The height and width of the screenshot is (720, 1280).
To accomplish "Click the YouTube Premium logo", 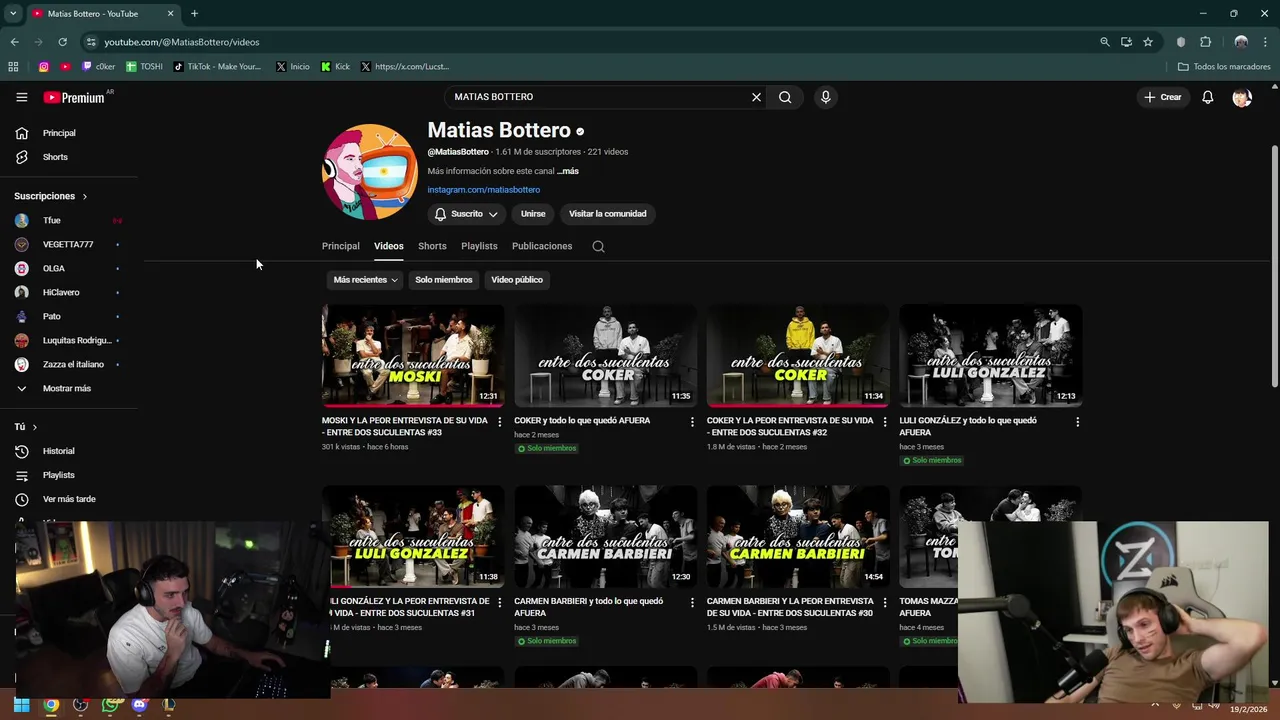I will 75,97.
